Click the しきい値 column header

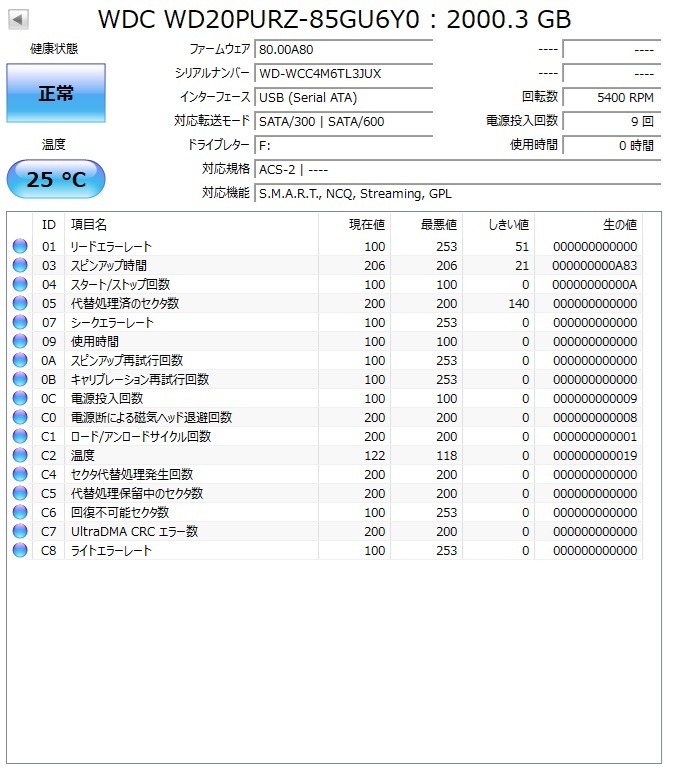499,225
